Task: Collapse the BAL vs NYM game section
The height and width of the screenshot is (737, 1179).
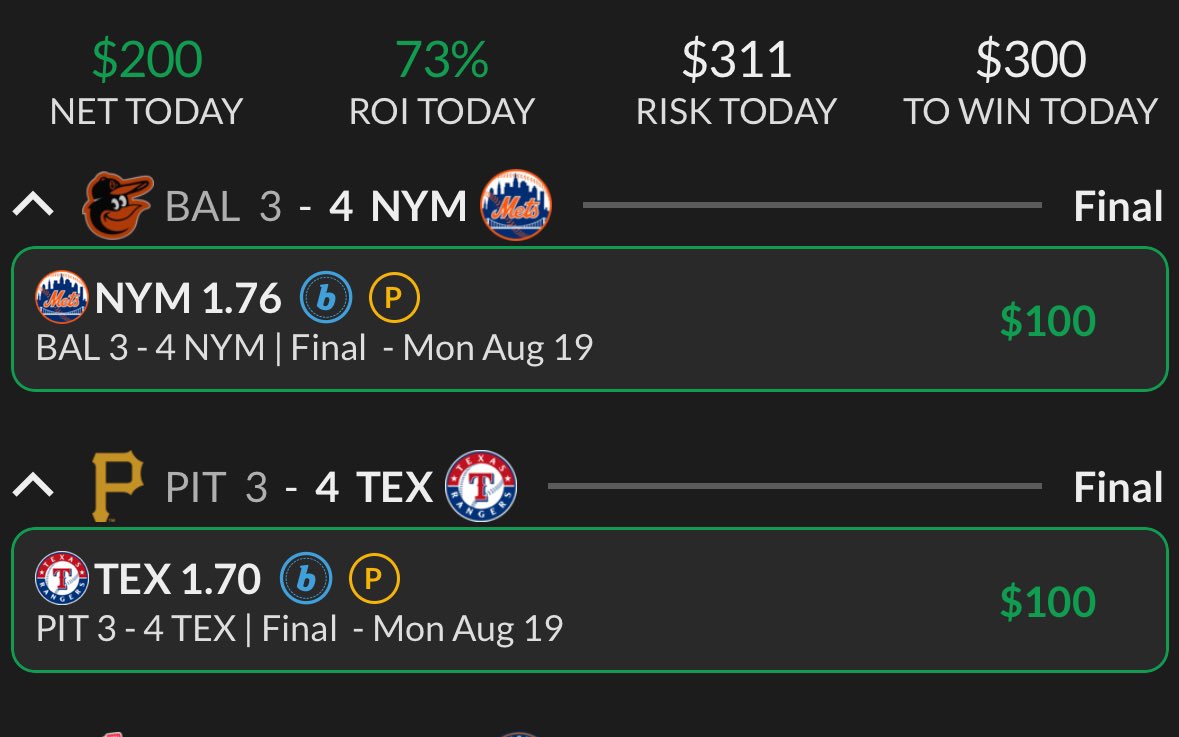Action: pos(33,205)
